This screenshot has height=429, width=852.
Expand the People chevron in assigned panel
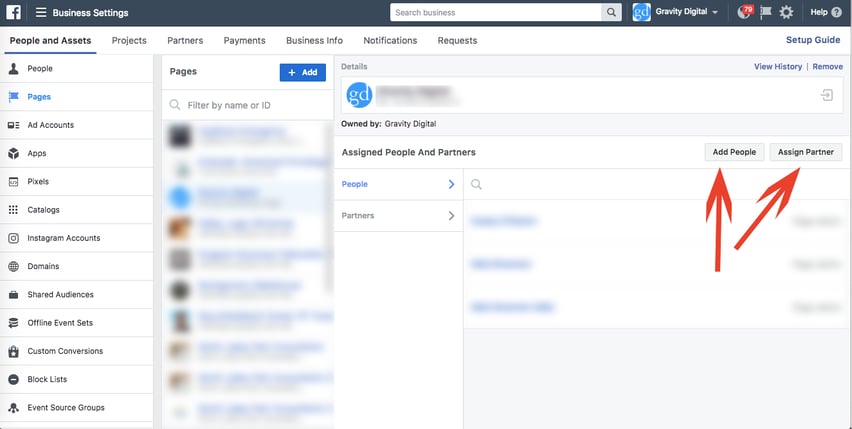point(451,184)
